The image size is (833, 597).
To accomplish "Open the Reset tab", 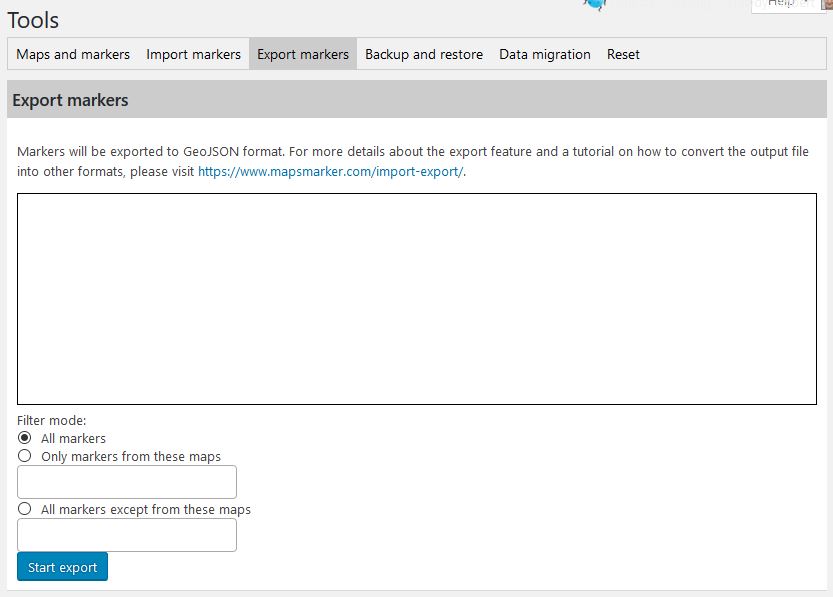I will [623, 54].
